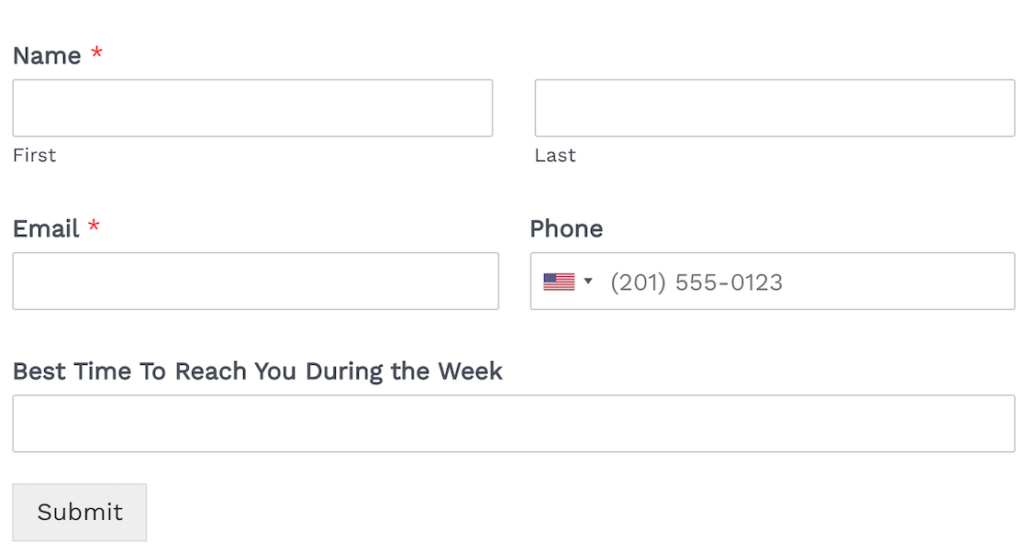The height and width of the screenshot is (553, 1024).
Task: Click the word 'Week' in bottom label
Action: pos(470,372)
